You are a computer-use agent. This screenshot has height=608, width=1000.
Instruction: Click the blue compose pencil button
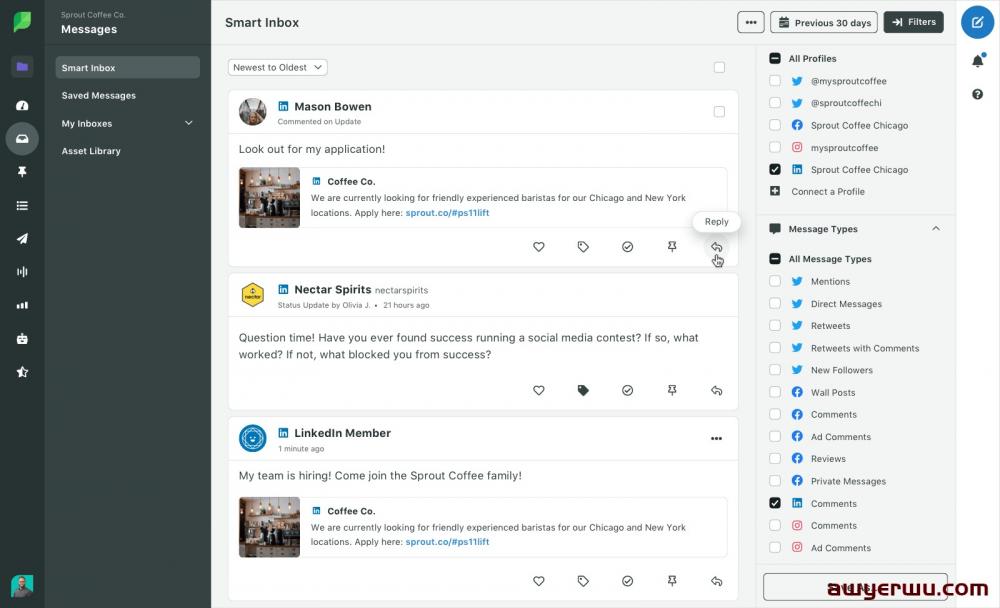[977, 22]
